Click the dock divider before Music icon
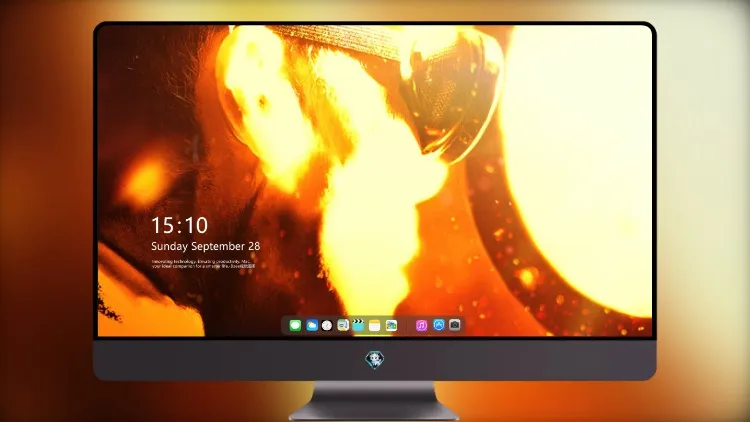This screenshot has height=422, width=750. click(x=407, y=325)
